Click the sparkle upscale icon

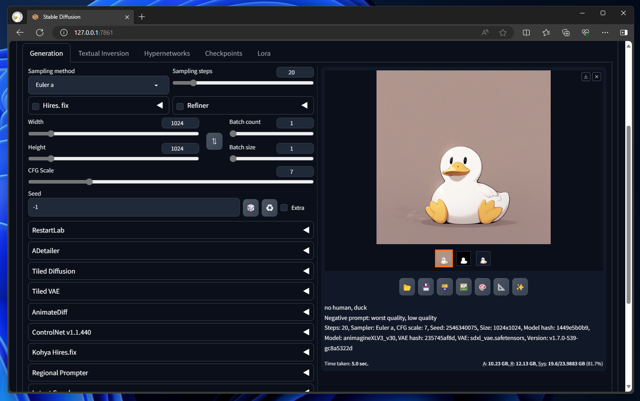[520, 287]
